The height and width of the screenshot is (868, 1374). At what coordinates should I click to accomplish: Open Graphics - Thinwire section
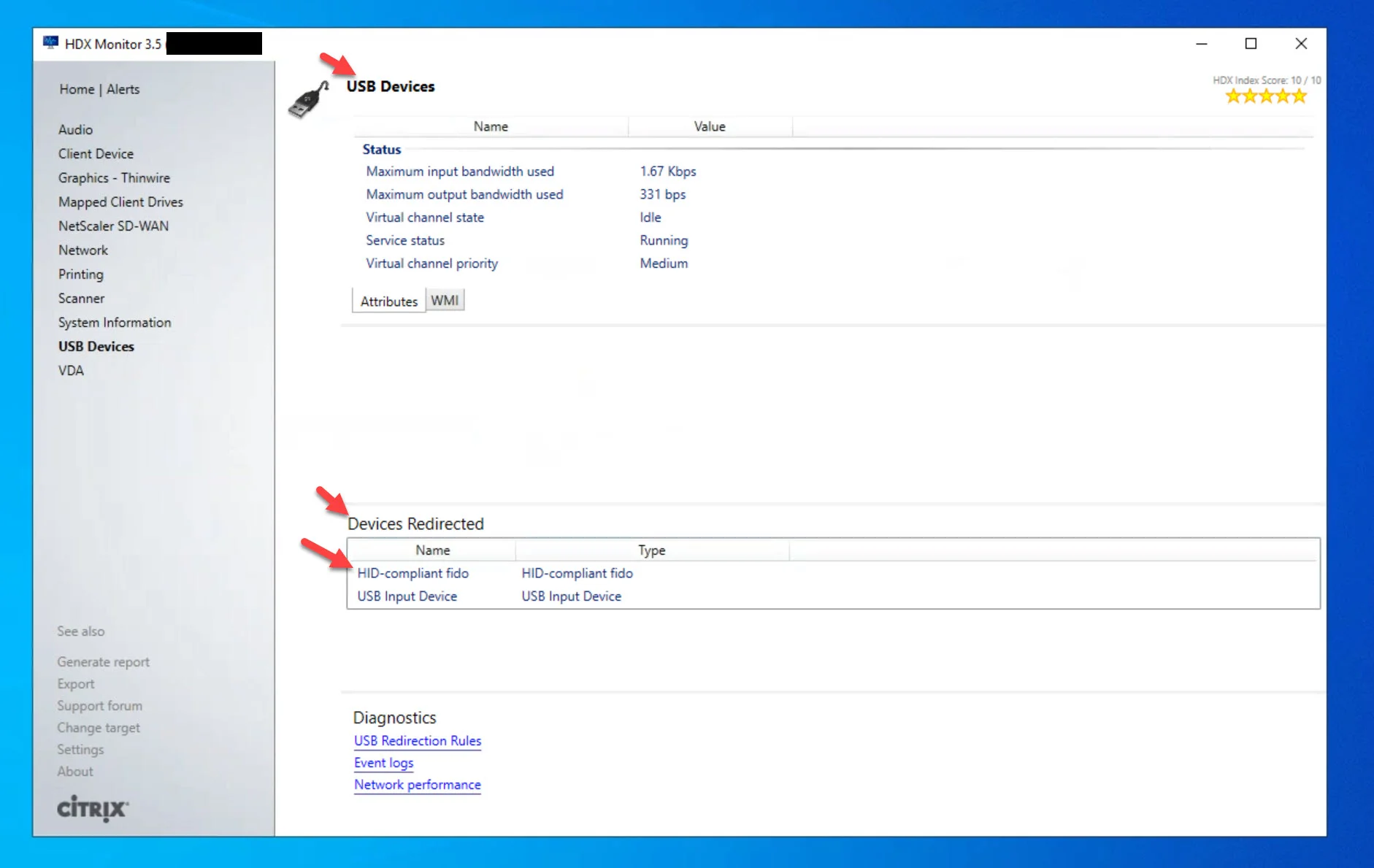click(114, 177)
